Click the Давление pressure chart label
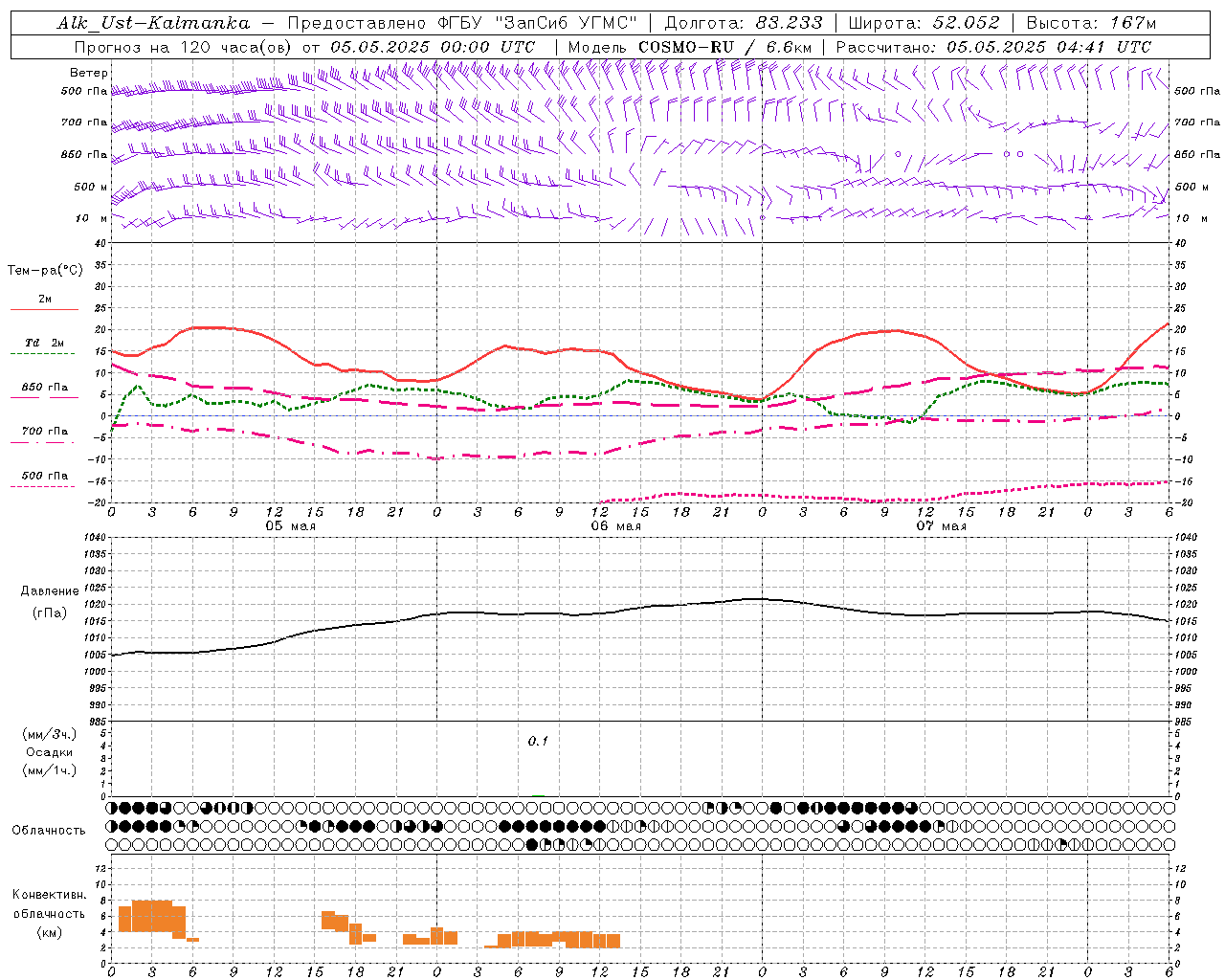Screen dimensions: 1225x980 pos(50,591)
